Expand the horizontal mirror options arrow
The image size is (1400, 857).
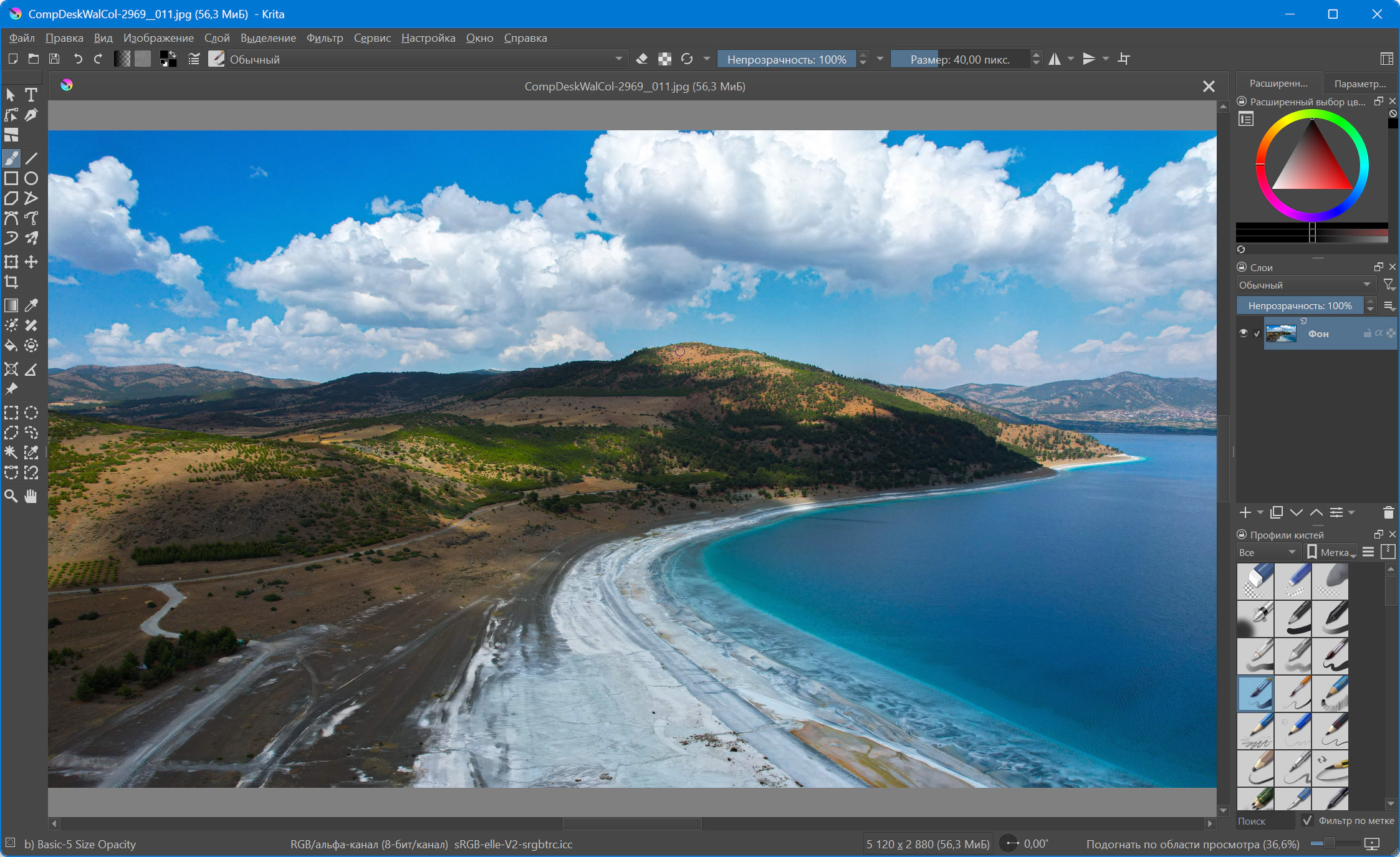click(x=1071, y=59)
